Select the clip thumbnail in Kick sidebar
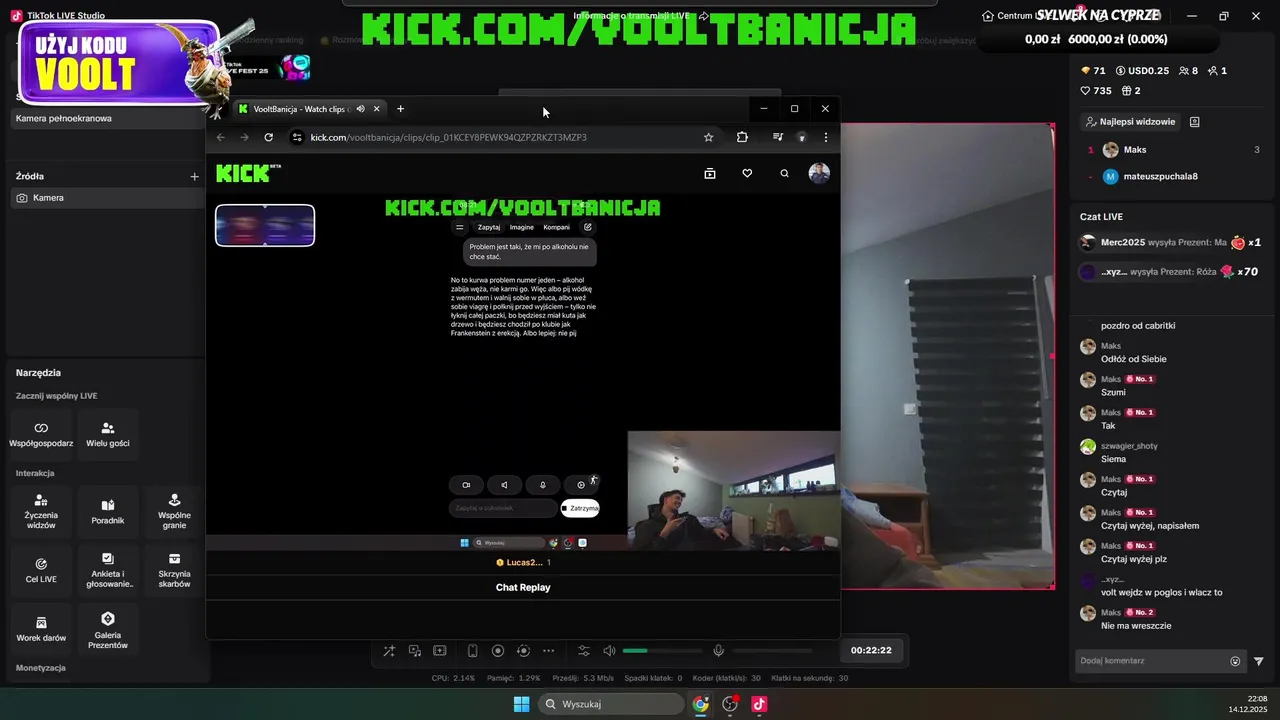Screen dimensions: 1280x720 (265, 225)
